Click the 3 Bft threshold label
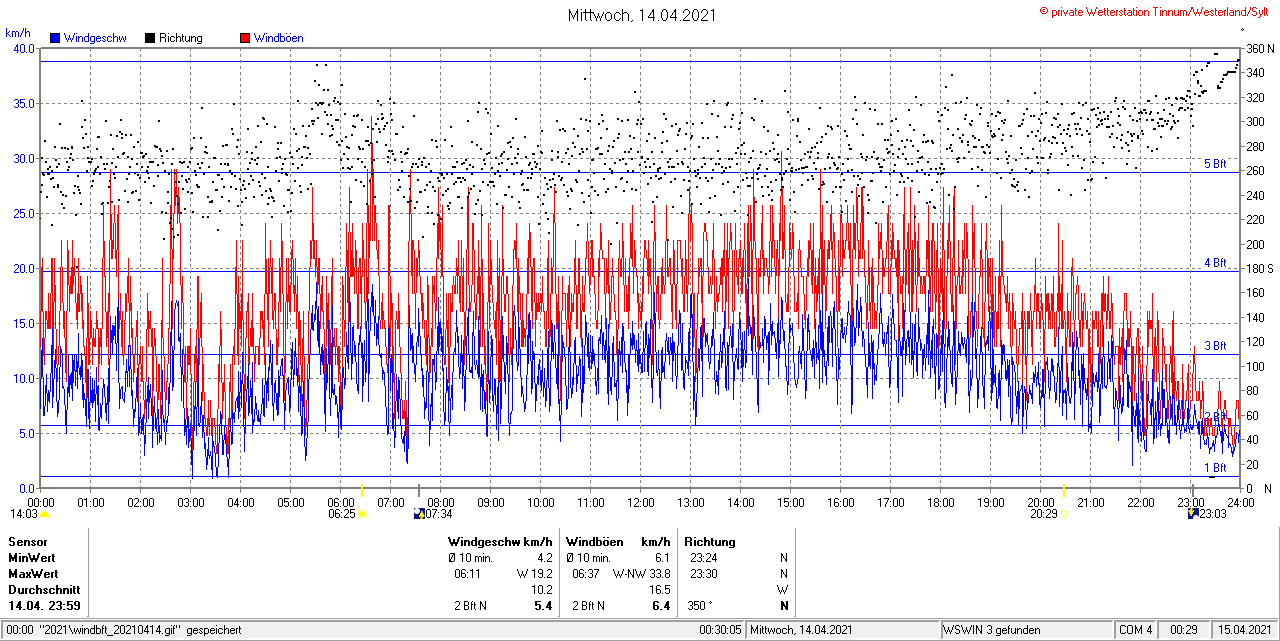1280x641 pixels. (x=1214, y=345)
